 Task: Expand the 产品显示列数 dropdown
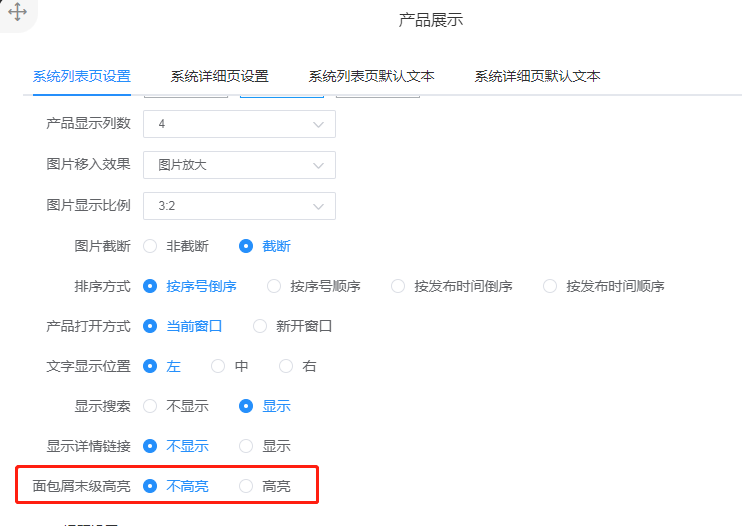pos(239,124)
